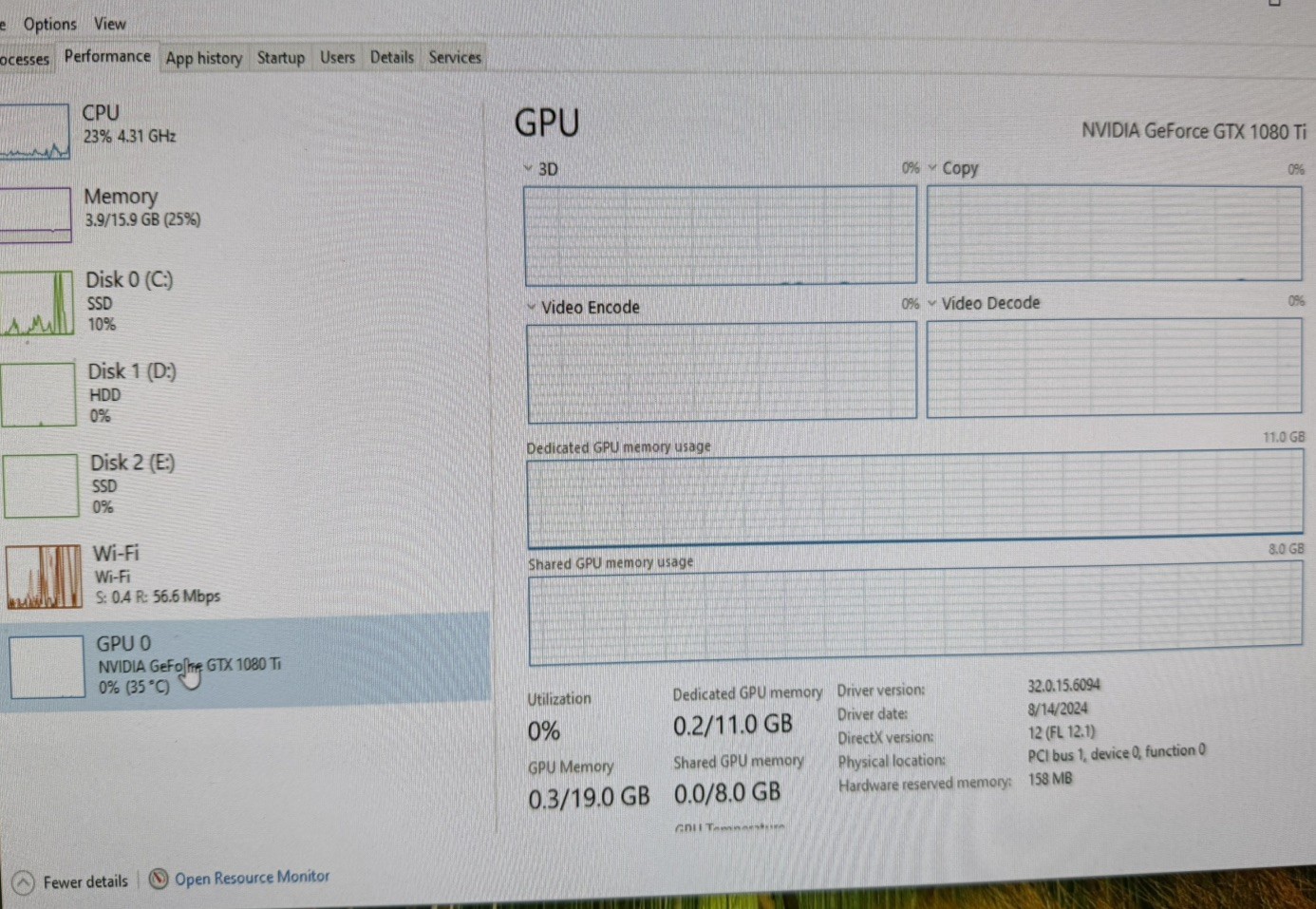The height and width of the screenshot is (909, 1316).
Task: Click the 3D usage graph
Action: pyautogui.click(x=721, y=235)
